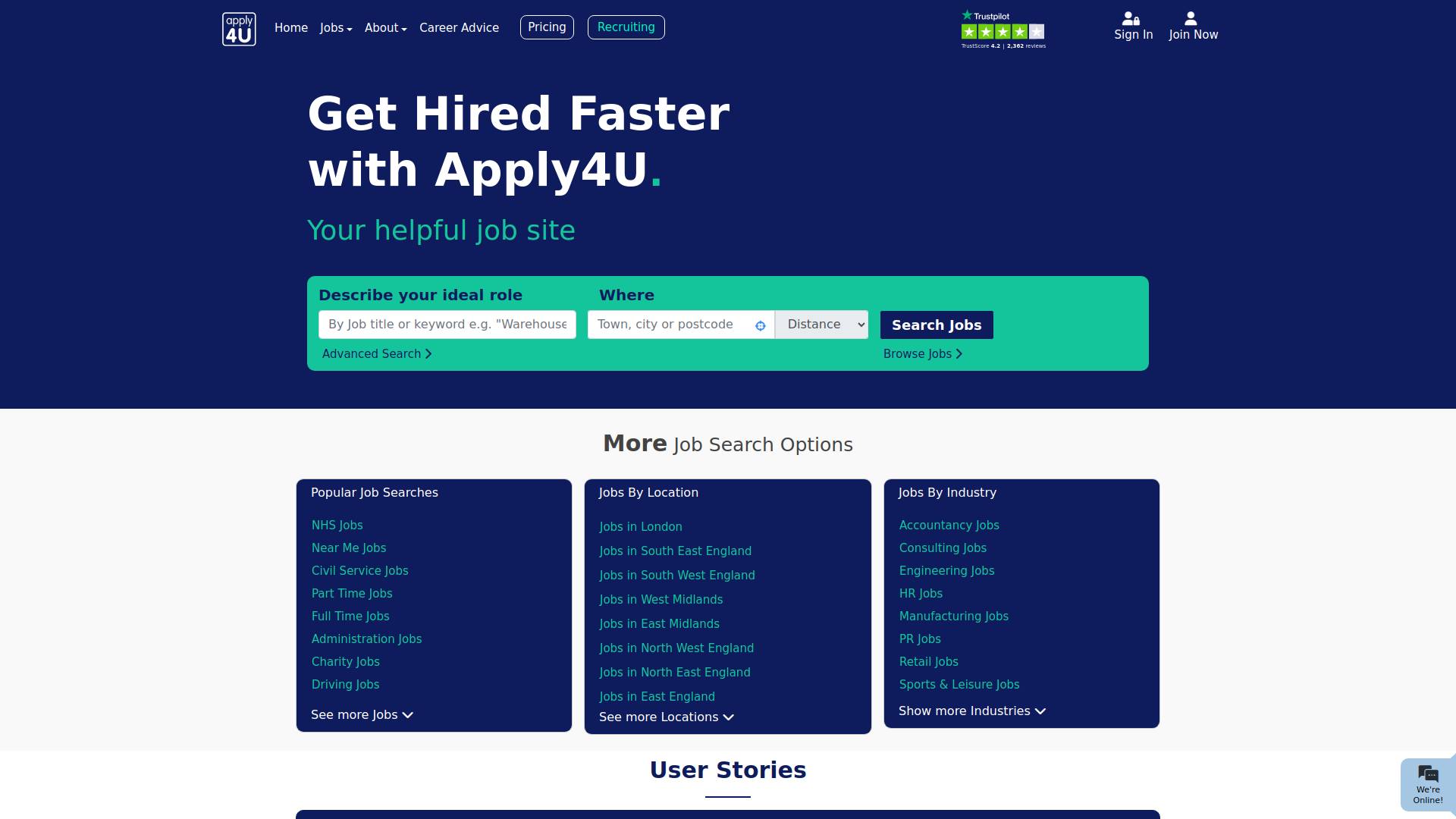The width and height of the screenshot is (1456, 819).
Task: Click the Advanced Search chevron arrow
Action: pyautogui.click(x=428, y=354)
